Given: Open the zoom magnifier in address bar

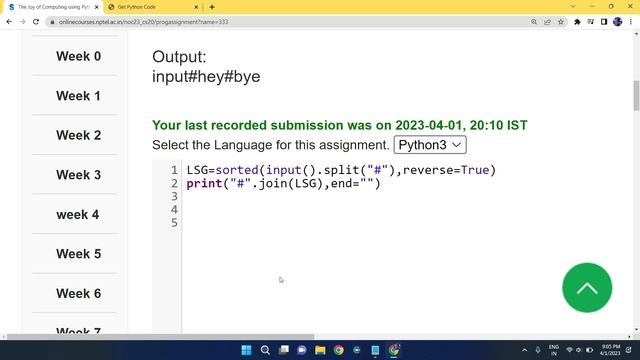Looking at the screenshot, I should click(x=534, y=22).
